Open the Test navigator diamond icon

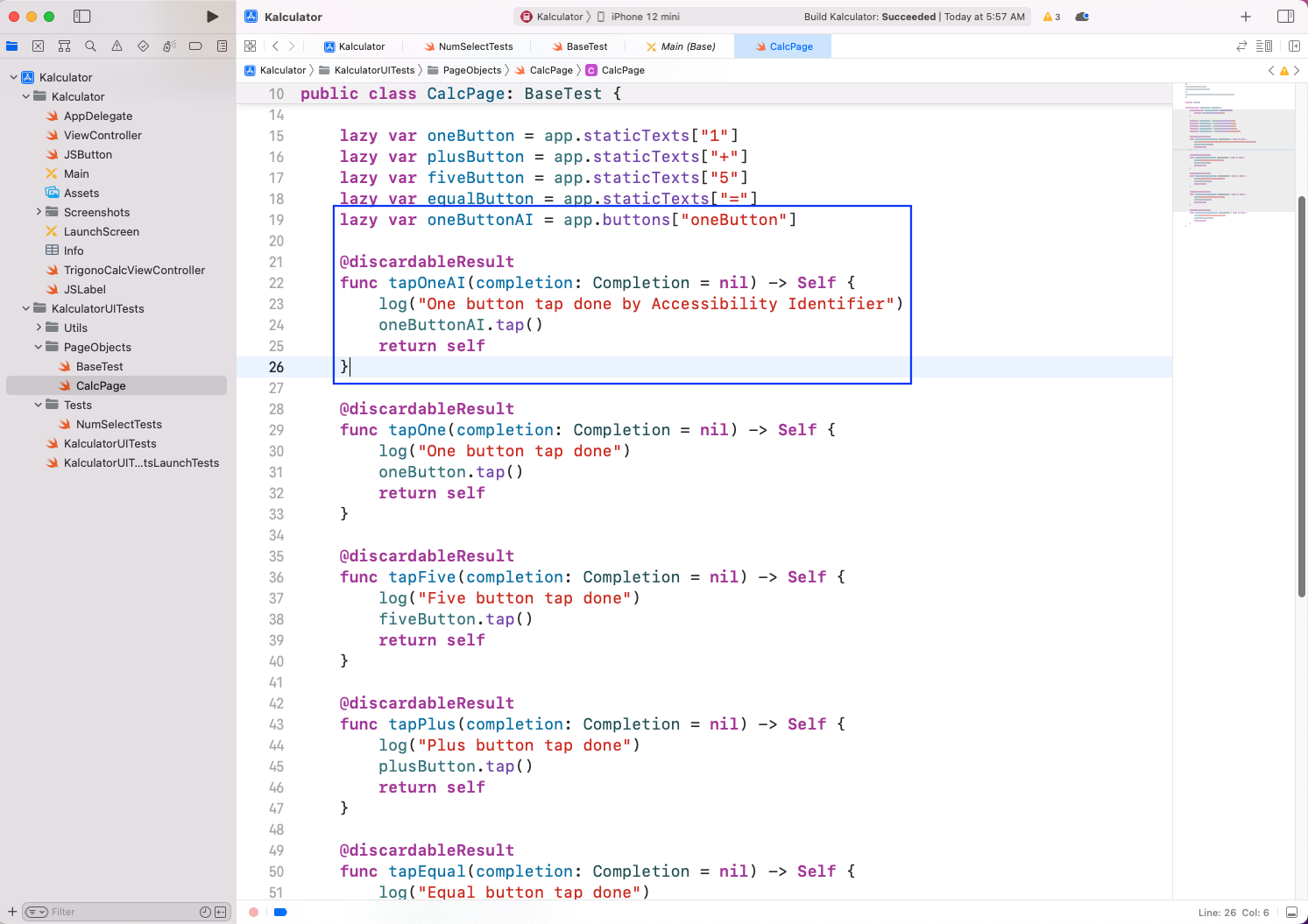click(143, 46)
